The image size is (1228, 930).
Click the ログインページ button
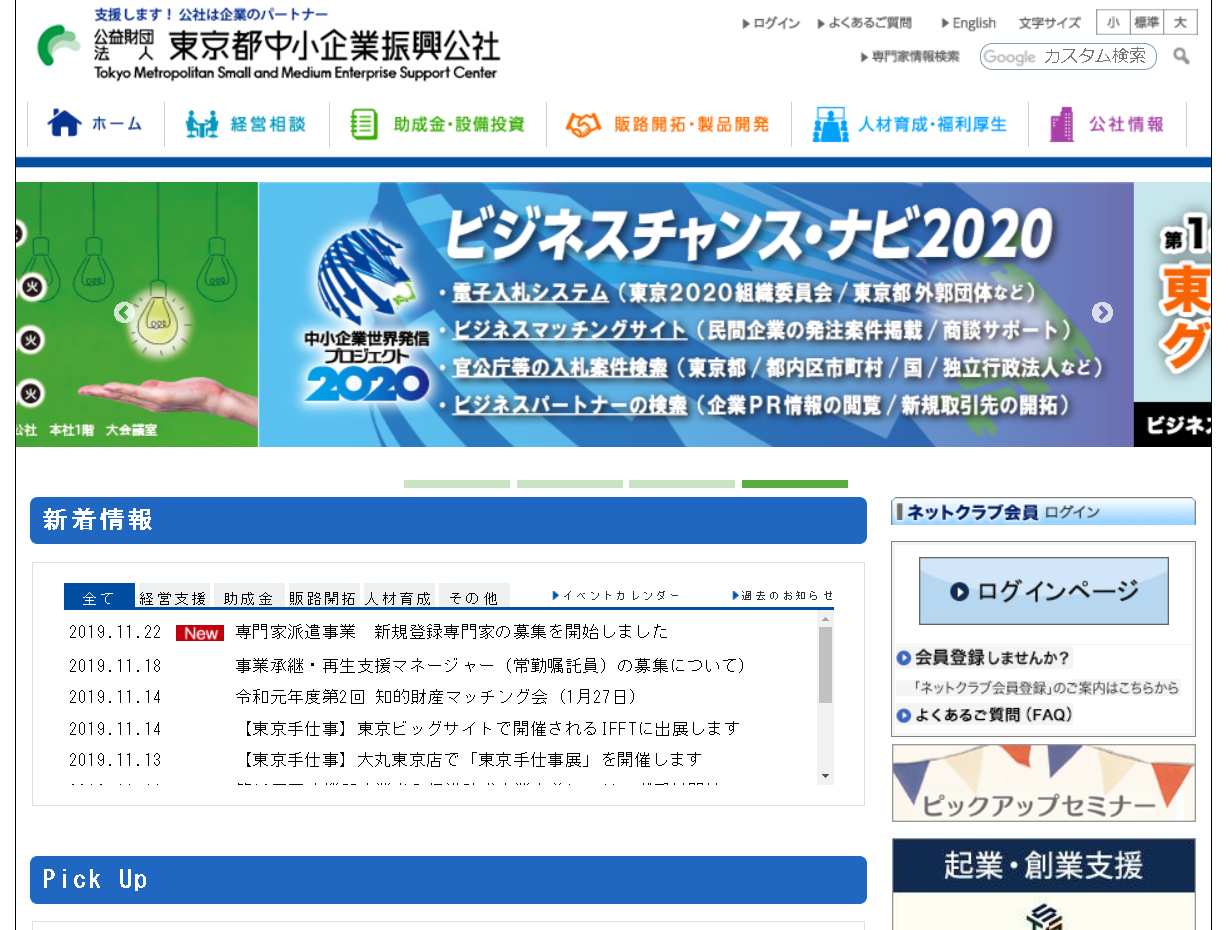click(x=1043, y=590)
